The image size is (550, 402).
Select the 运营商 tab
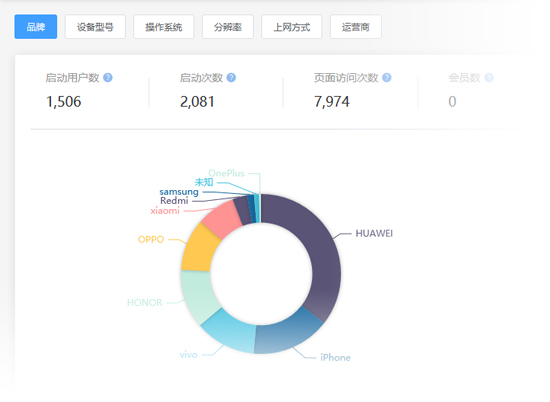(x=356, y=27)
